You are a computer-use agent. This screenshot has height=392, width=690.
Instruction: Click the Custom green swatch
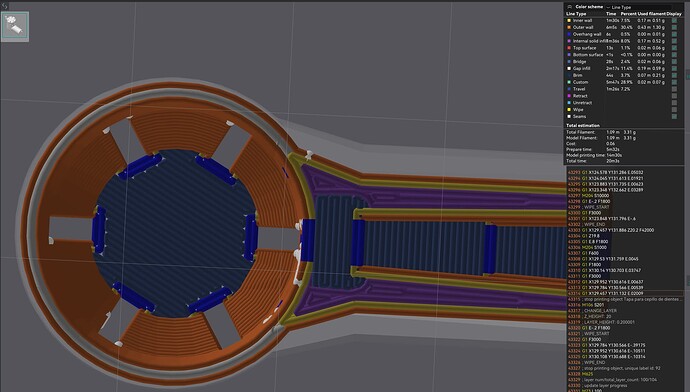[569, 82]
